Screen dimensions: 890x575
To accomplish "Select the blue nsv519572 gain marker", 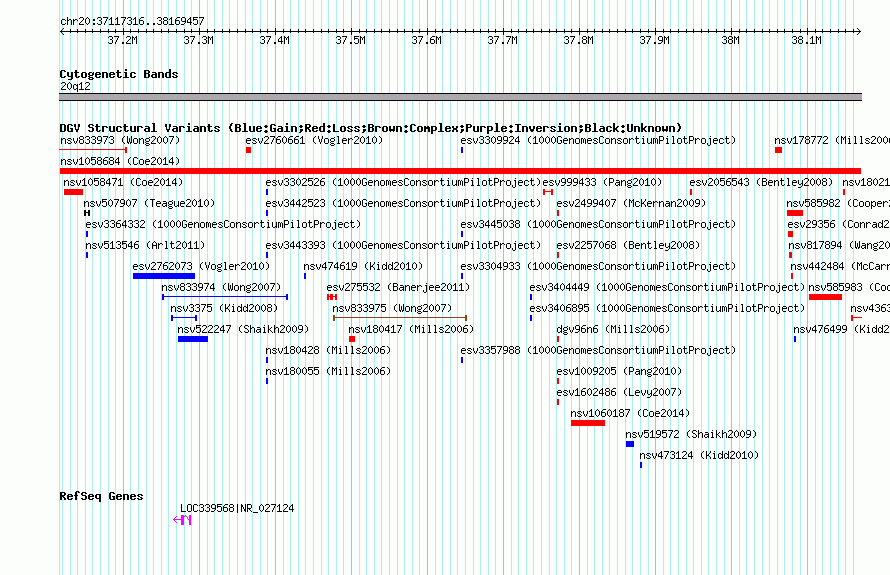I will (x=630, y=444).
